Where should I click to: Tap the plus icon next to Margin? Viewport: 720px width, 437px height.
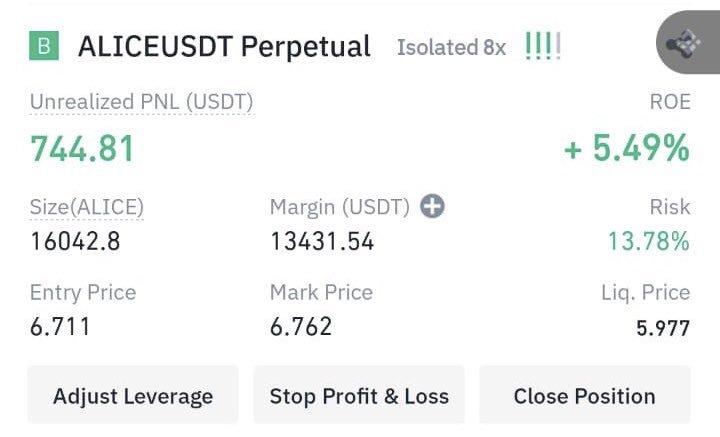coord(432,207)
